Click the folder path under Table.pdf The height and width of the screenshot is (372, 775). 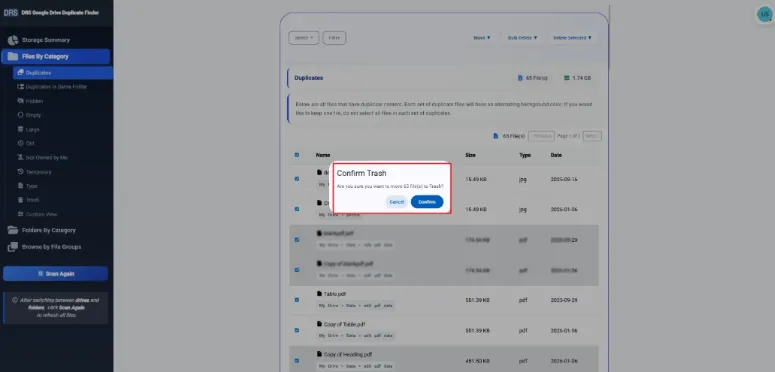click(x=356, y=306)
